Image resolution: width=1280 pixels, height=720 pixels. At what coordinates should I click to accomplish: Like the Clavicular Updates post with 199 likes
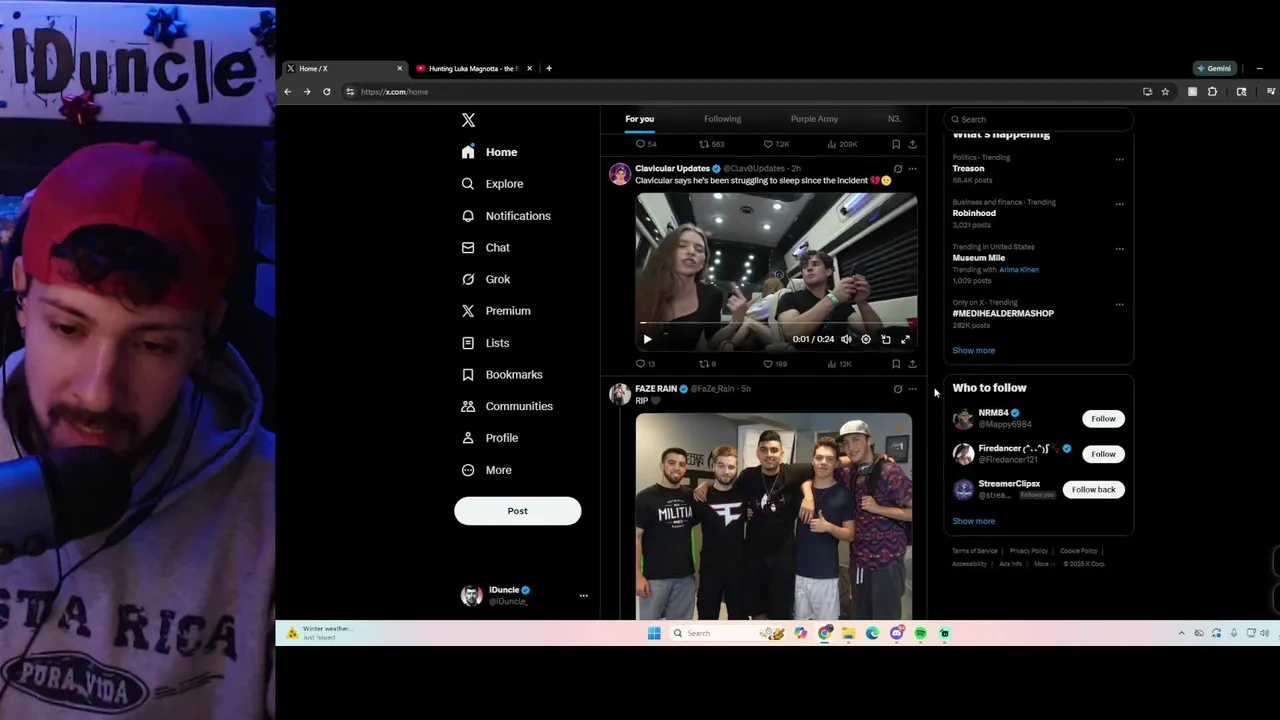[775, 364]
